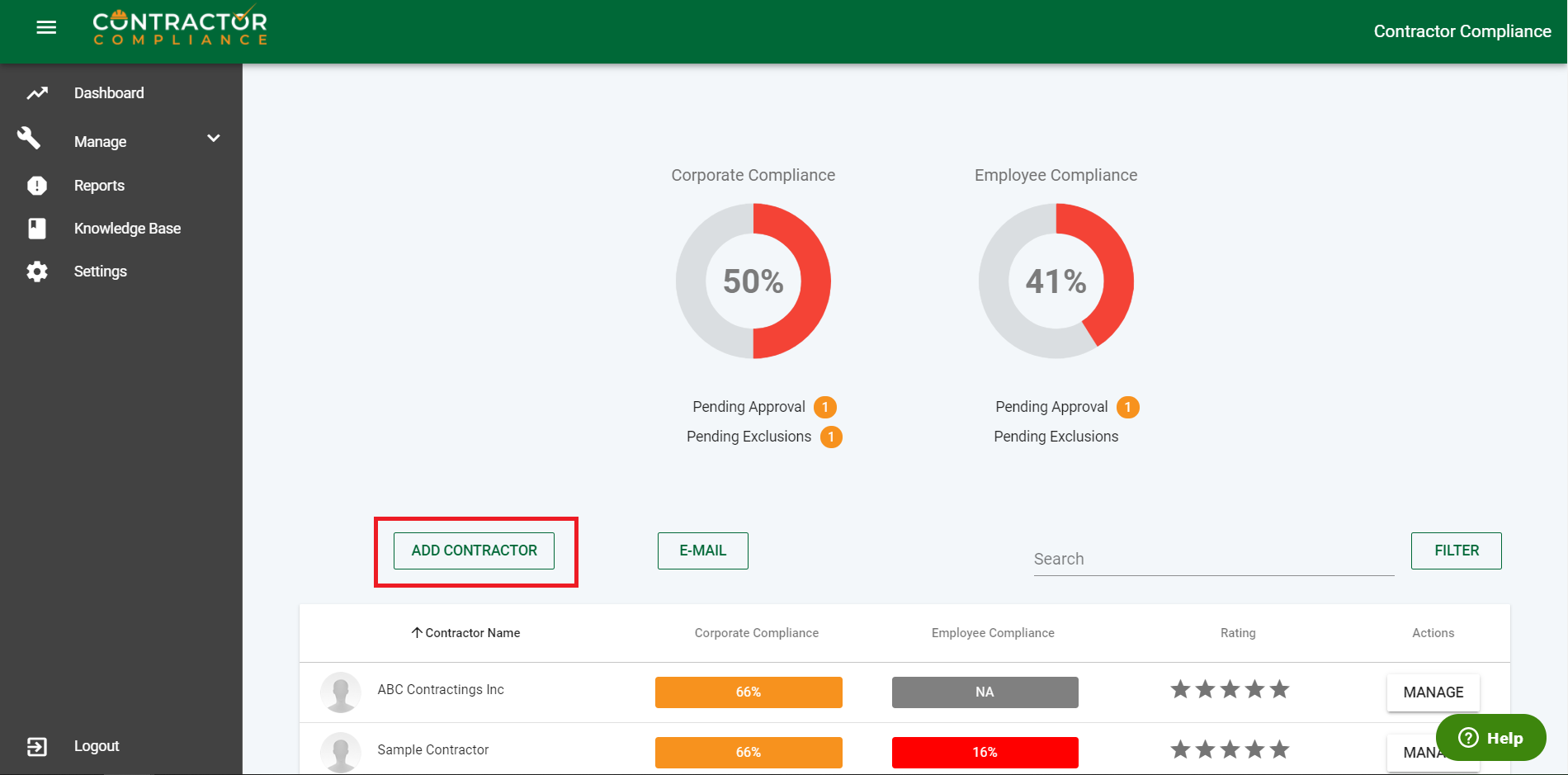Click Sample Contractor's red 16% compliance bar

985,752
